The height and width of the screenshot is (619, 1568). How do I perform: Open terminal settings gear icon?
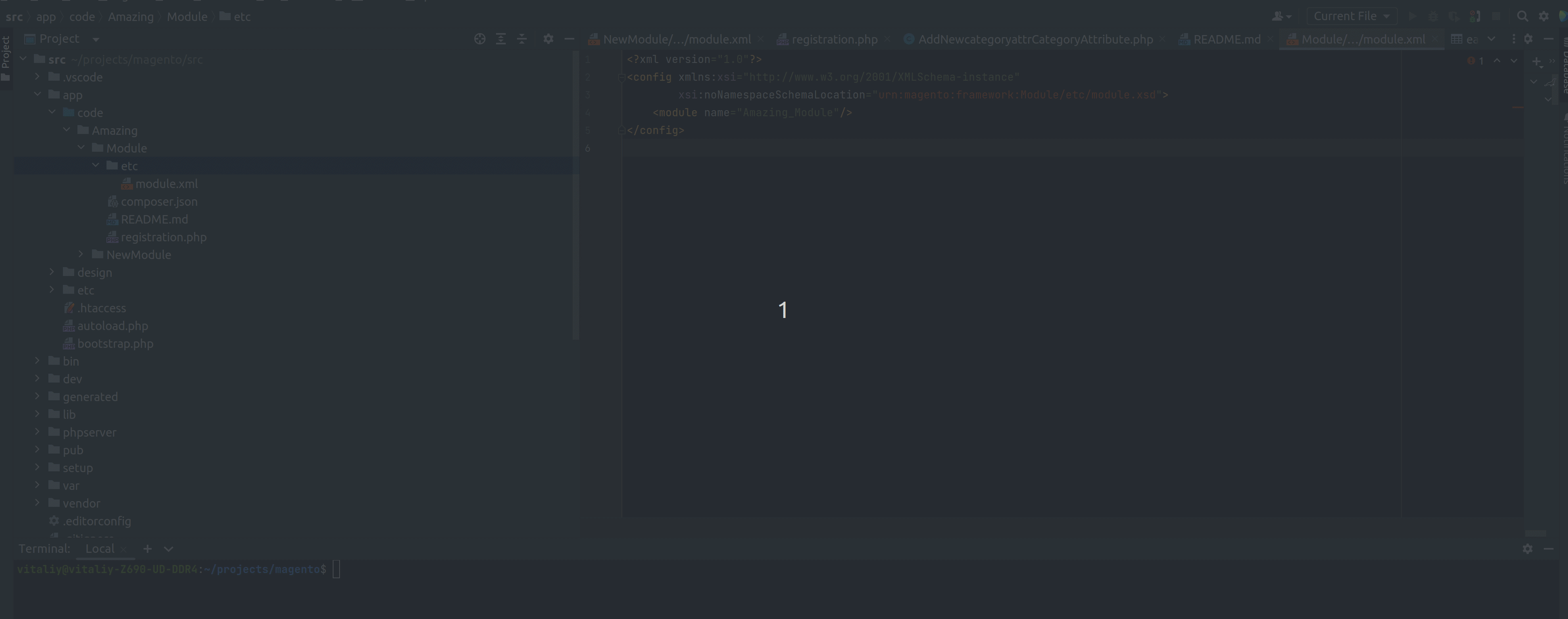pyautogui.click(x=1527, y=549)
